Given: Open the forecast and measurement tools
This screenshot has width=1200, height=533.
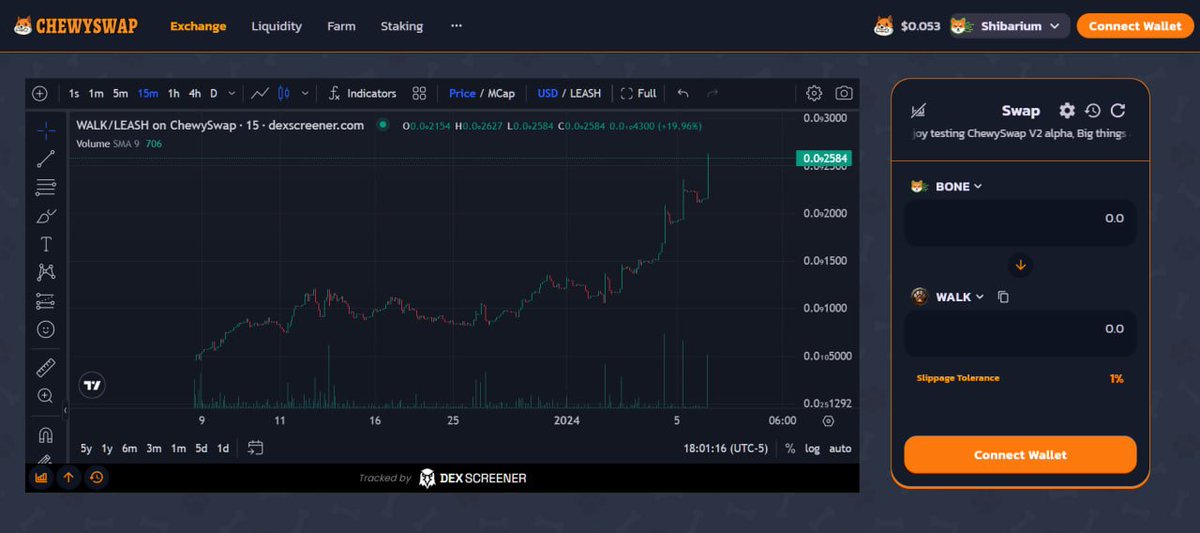Looking at the screenshot, I should coord(46,300).
